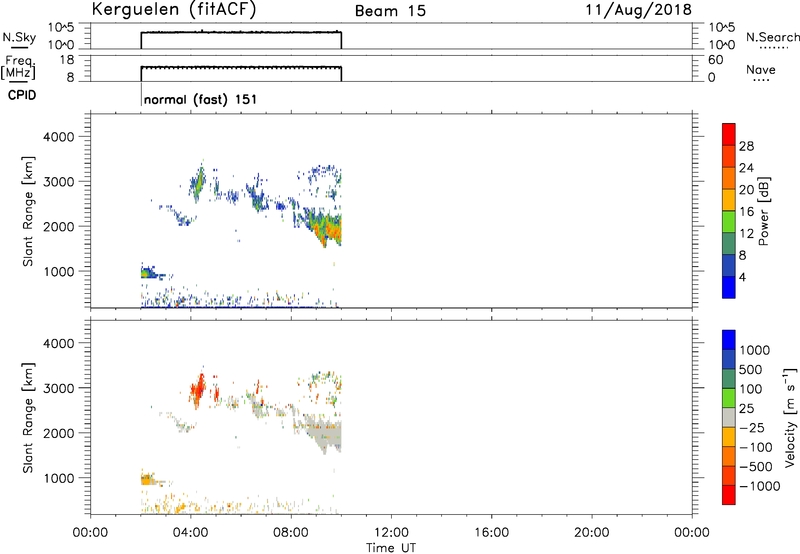Screen dimensions: 800x554
Task: Click the '-1000' velocity scale value
Action: click(759, 486)
